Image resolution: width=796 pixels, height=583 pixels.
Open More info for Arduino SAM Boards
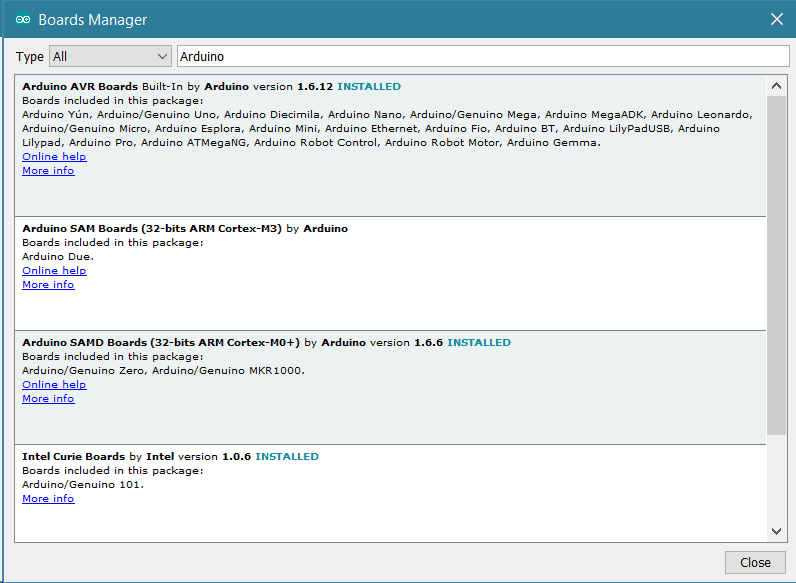(48, 285)
